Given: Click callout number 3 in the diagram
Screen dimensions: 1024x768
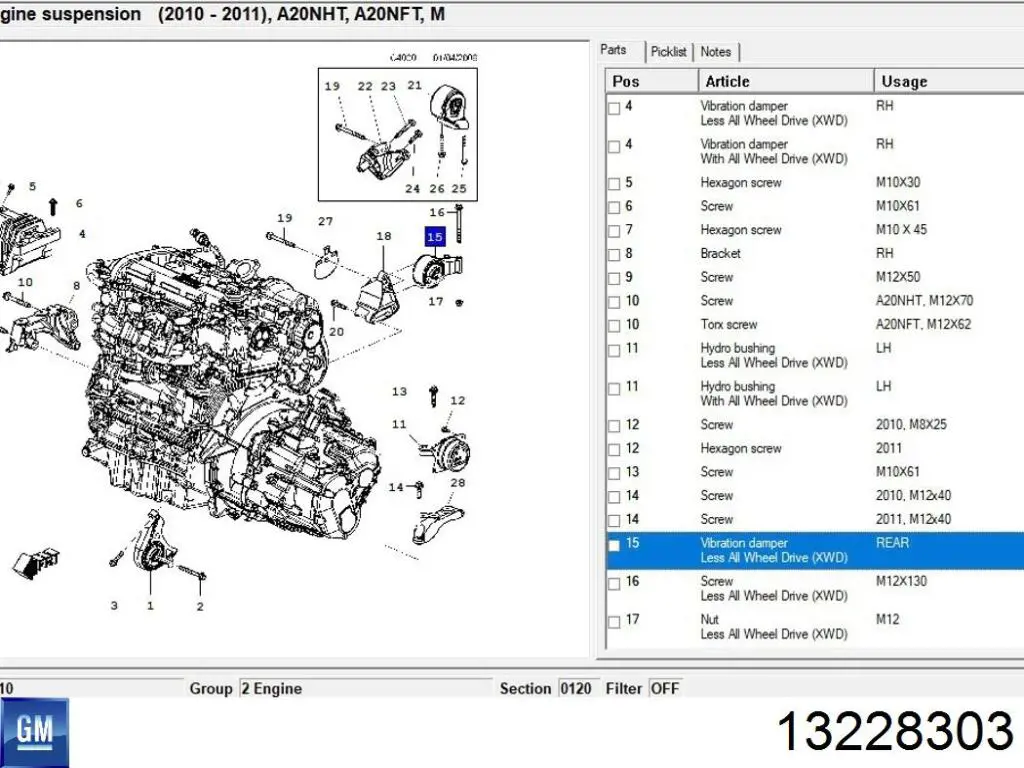Looking at the screenshot, I should pyautogui.click(x=114, y=605).
